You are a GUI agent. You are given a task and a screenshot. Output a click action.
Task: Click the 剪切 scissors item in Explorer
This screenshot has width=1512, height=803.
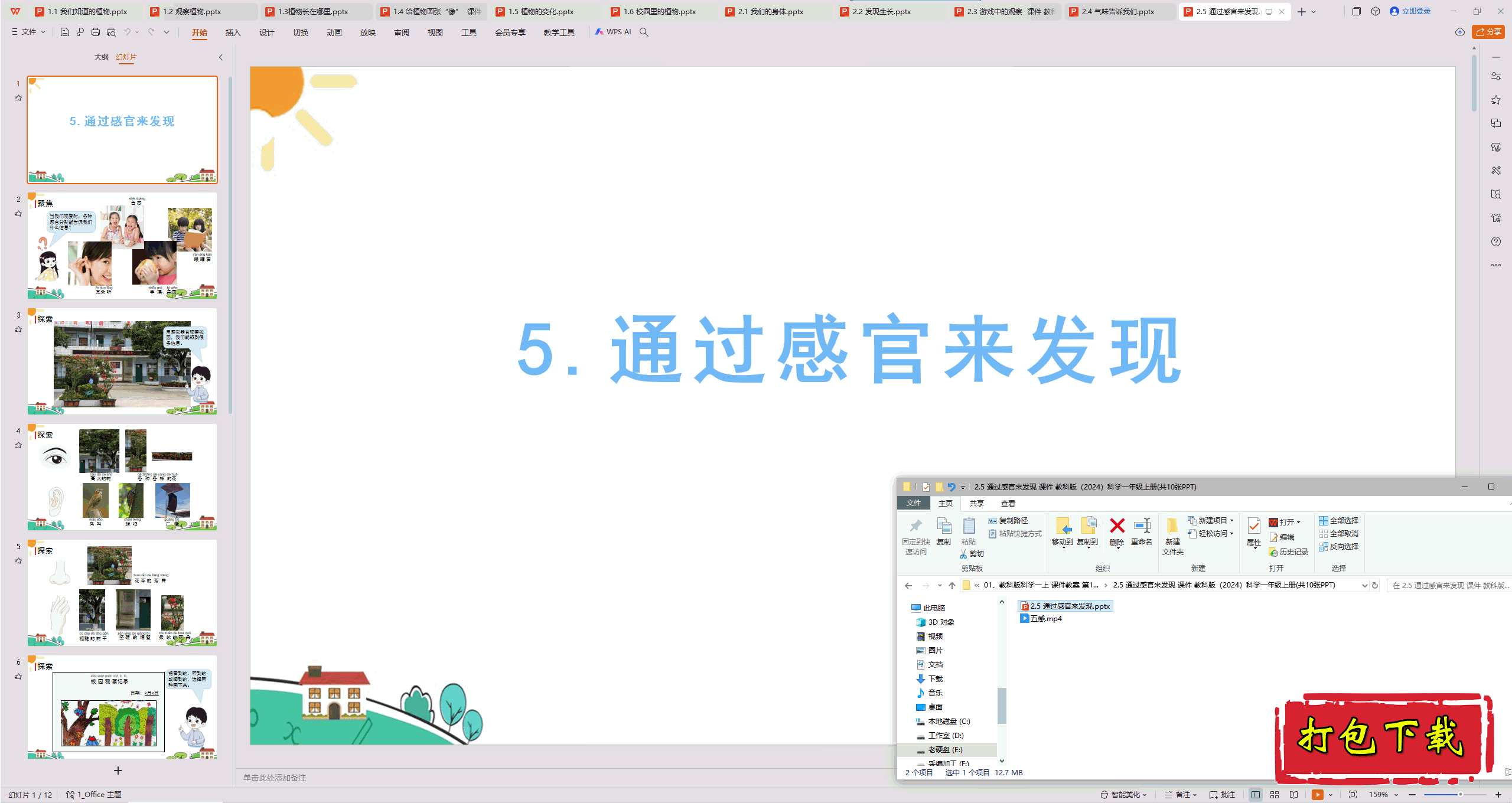tap(972, 554)
